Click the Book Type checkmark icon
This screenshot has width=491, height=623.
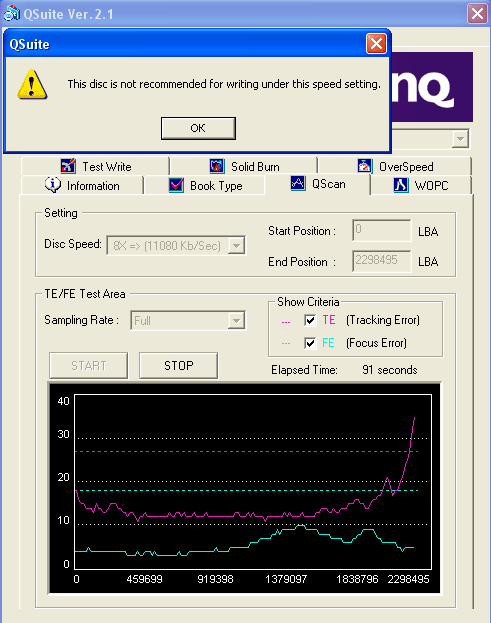176,185
